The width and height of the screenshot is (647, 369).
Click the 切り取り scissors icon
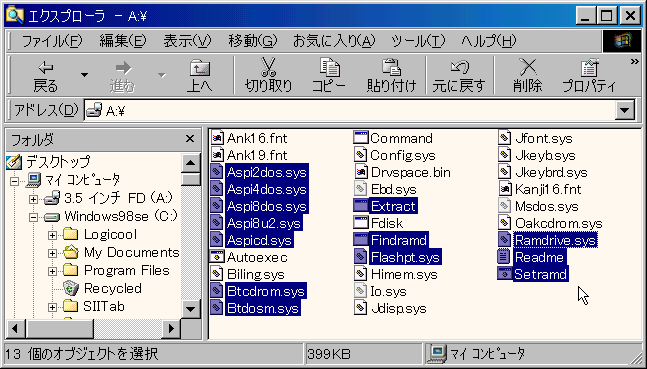[269, 67]
